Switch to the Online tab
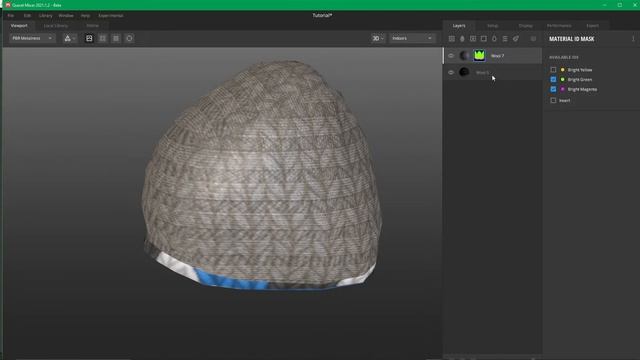The height and width of the screenshot is (360, 640). (93, 25)
